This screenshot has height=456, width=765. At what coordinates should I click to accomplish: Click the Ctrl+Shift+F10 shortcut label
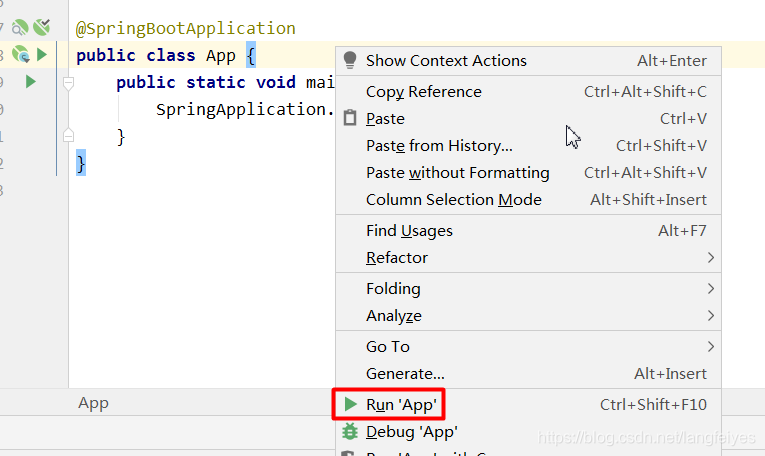(x=653, y=404)
